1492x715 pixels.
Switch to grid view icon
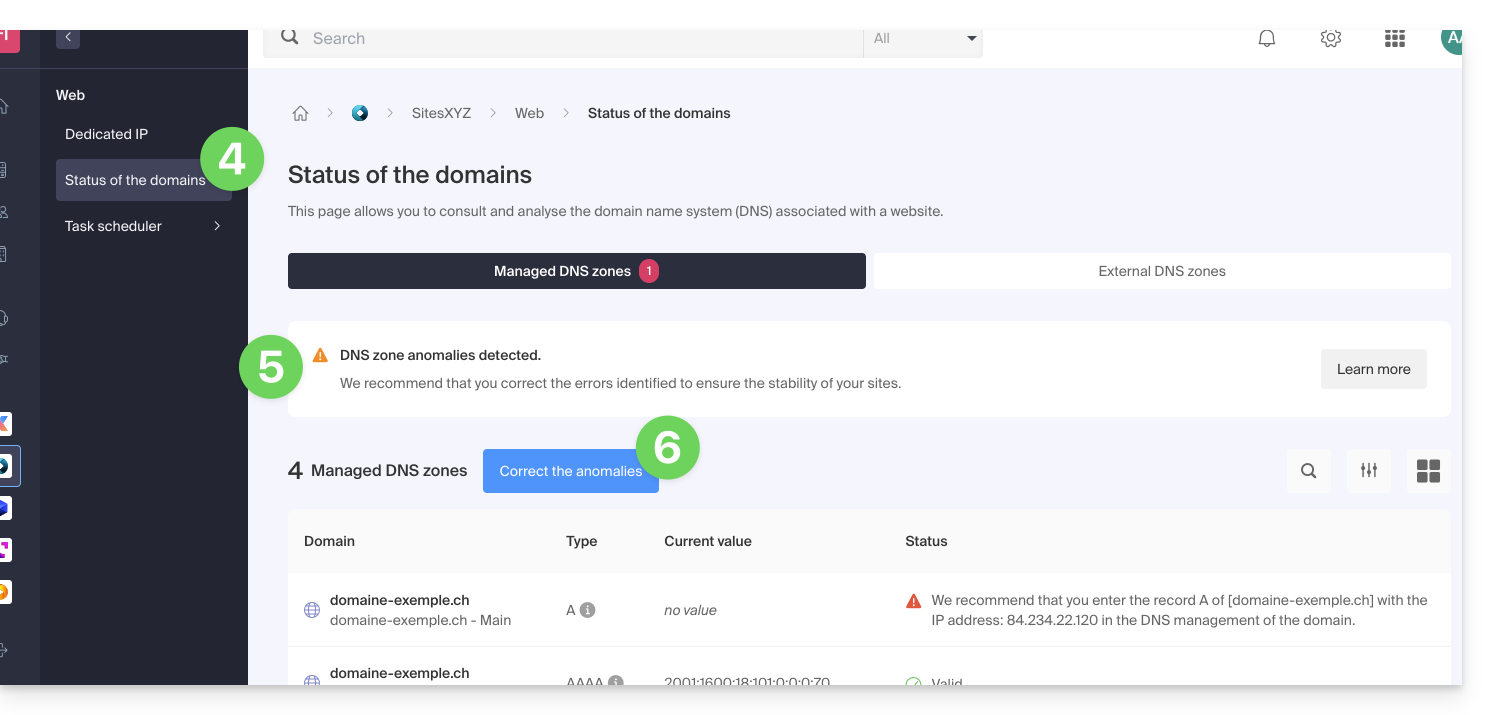point(1428,471)
